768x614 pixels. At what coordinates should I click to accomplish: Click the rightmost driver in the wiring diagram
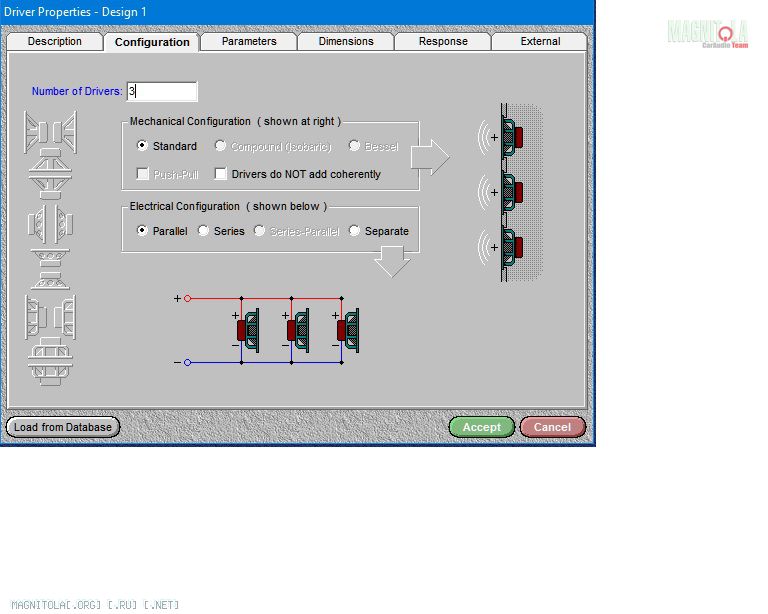(348, 329)
